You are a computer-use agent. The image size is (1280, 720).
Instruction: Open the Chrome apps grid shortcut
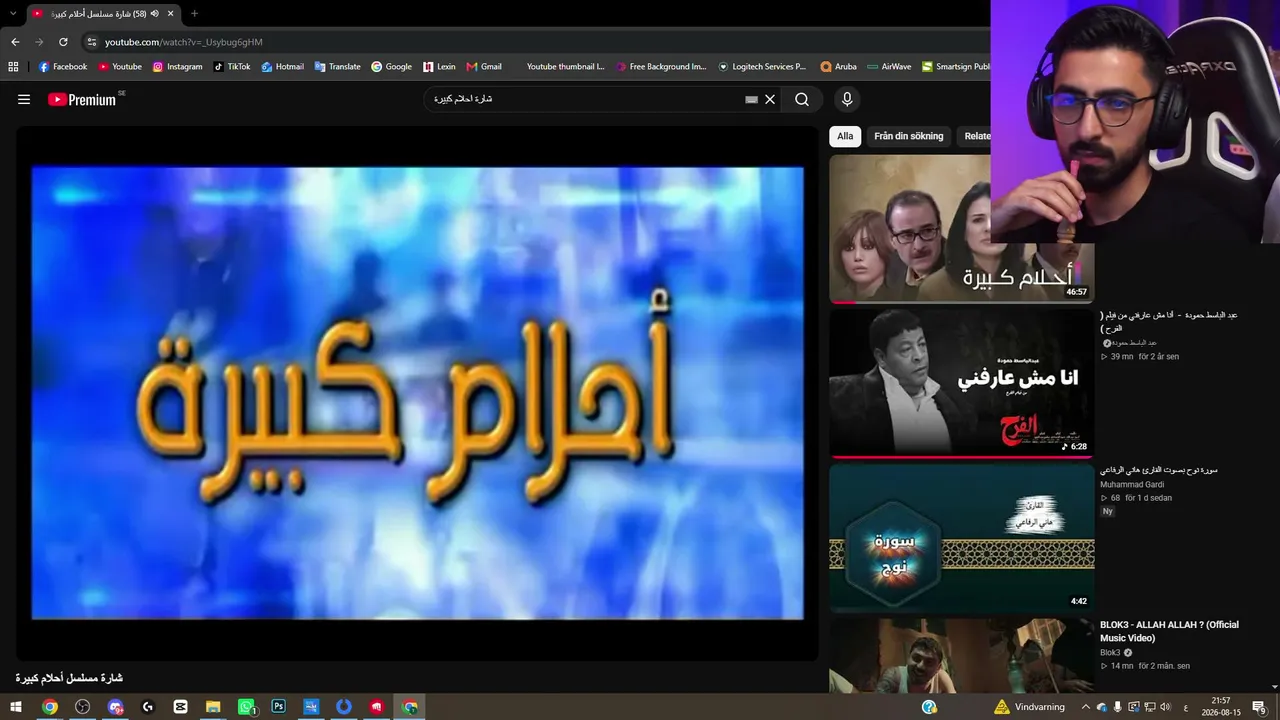pyautogui.click(x=13, y=67)
